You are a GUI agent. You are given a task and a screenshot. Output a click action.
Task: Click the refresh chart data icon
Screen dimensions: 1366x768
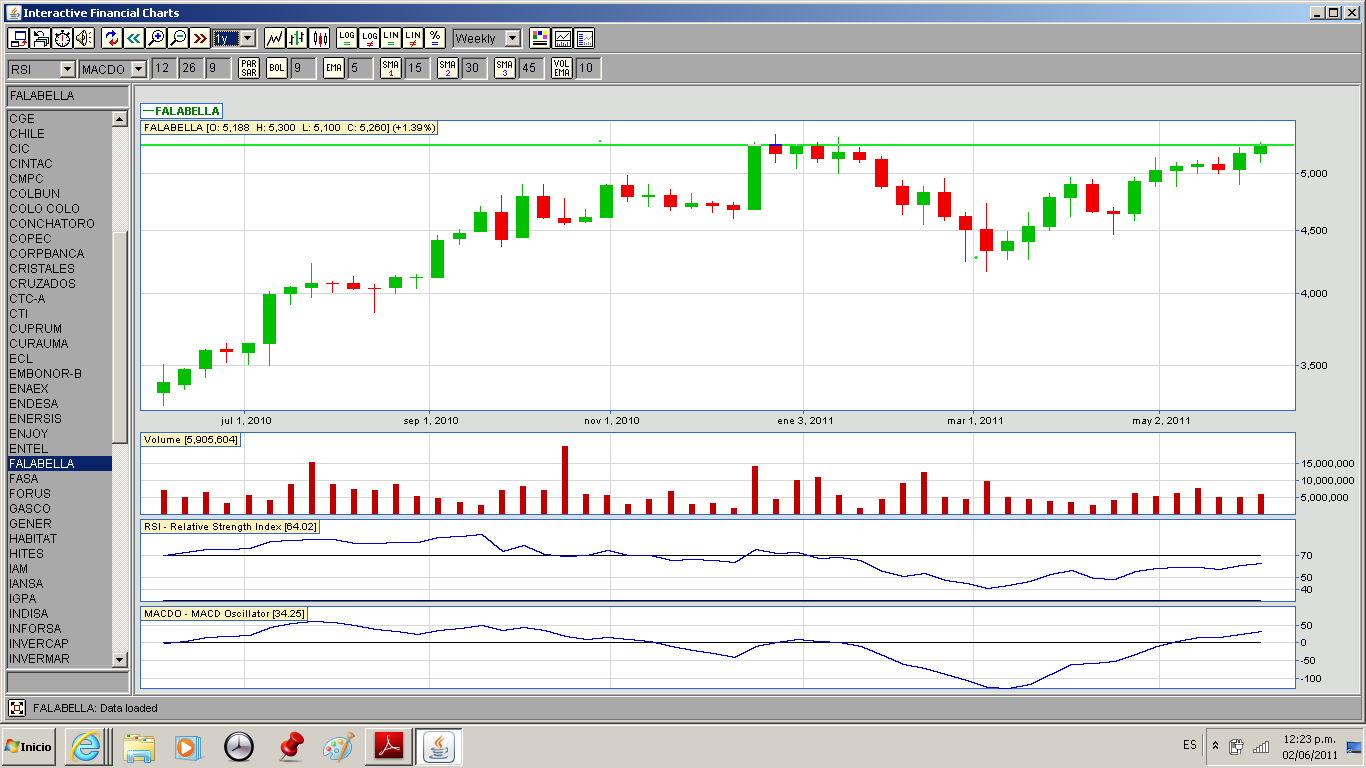(112, 39)
